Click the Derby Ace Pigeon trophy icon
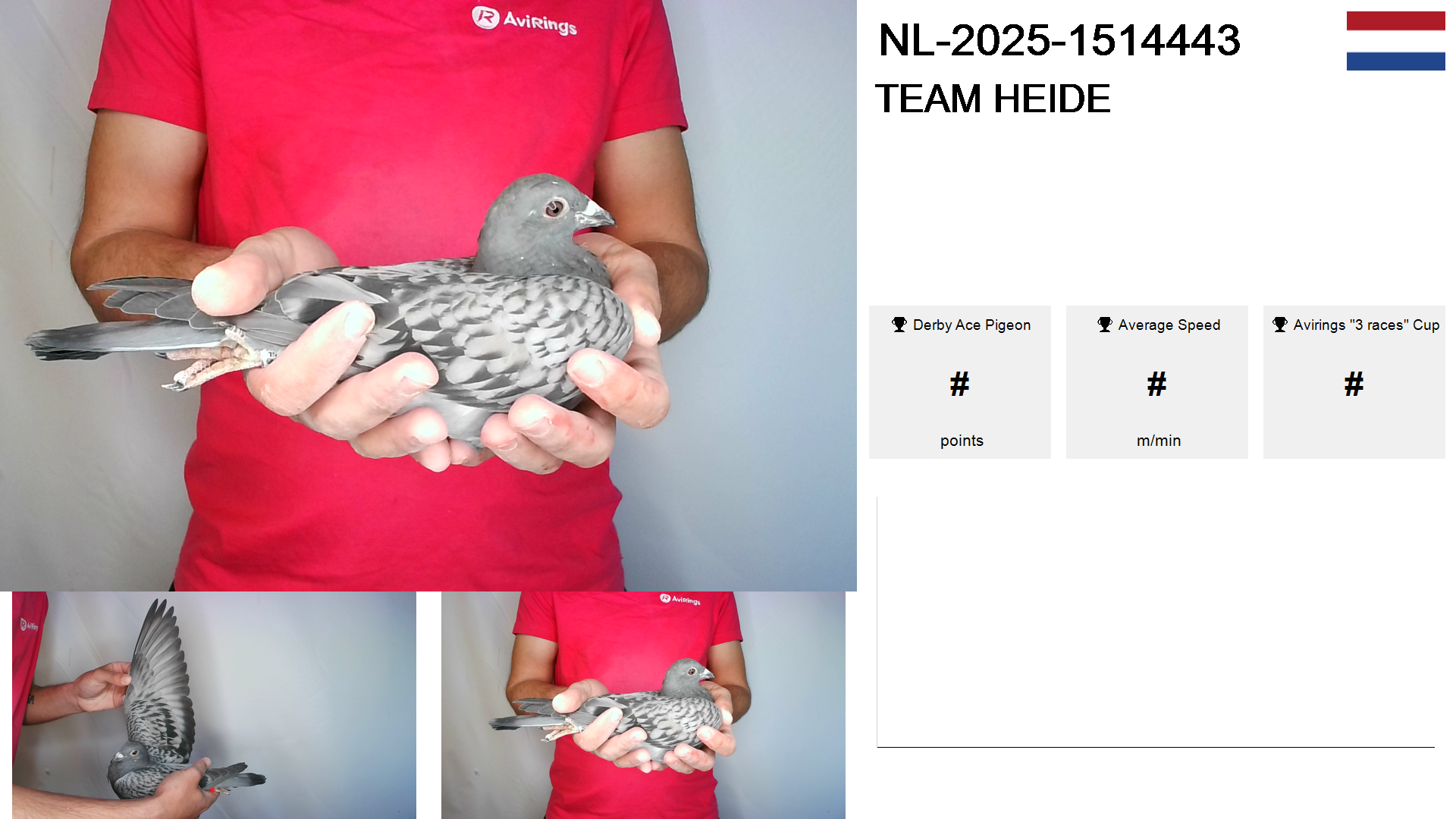Screen dimensions: 1456x819 899,325
